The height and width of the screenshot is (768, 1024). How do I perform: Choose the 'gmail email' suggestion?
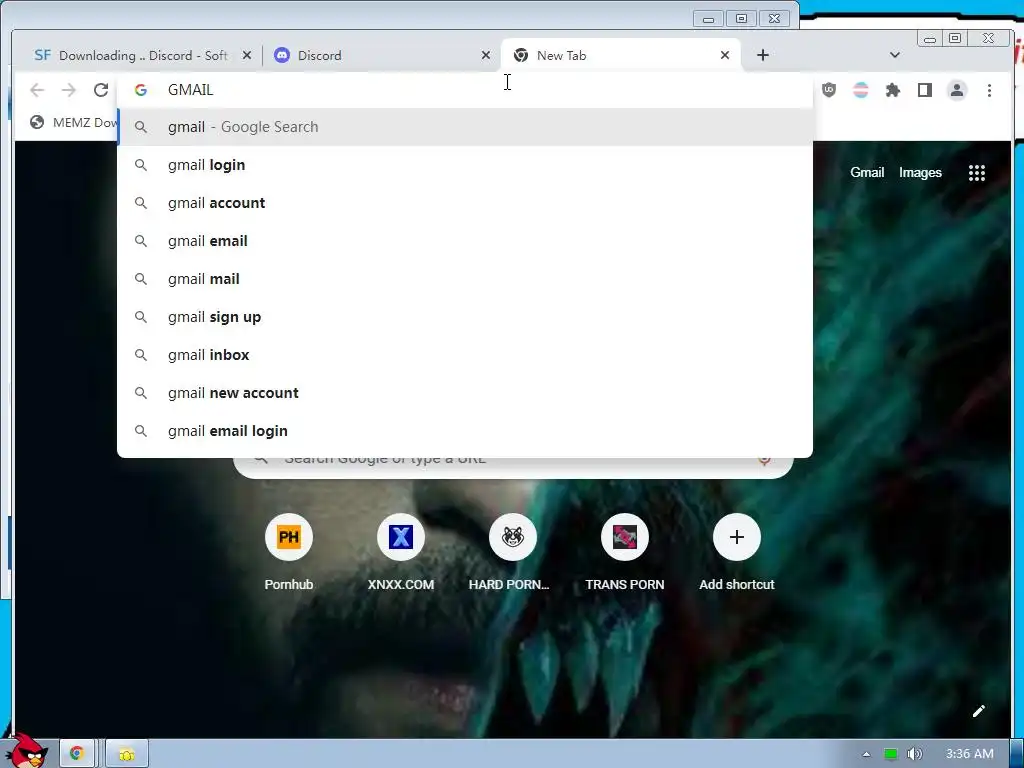pyautogui.click(x=465, y=240)
